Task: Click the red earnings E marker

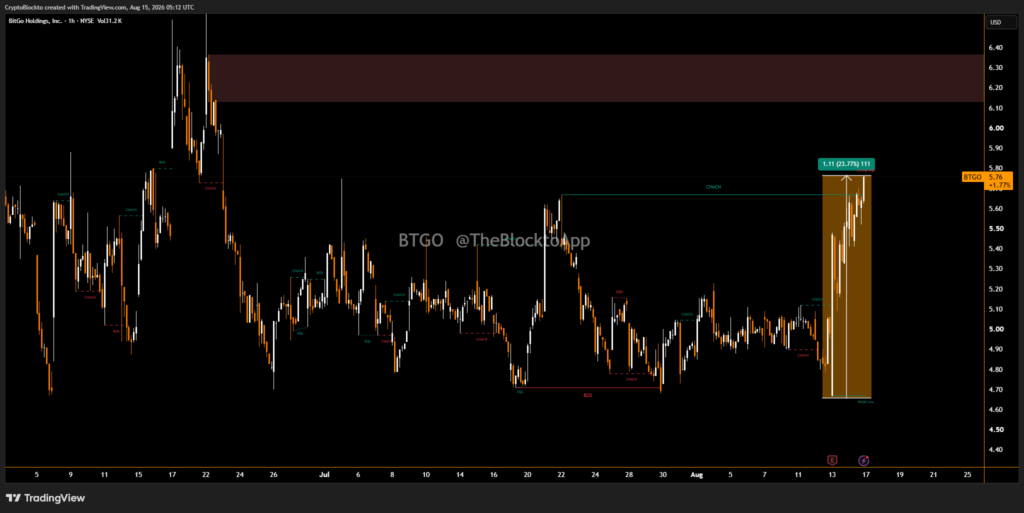Action: [831, 460]
